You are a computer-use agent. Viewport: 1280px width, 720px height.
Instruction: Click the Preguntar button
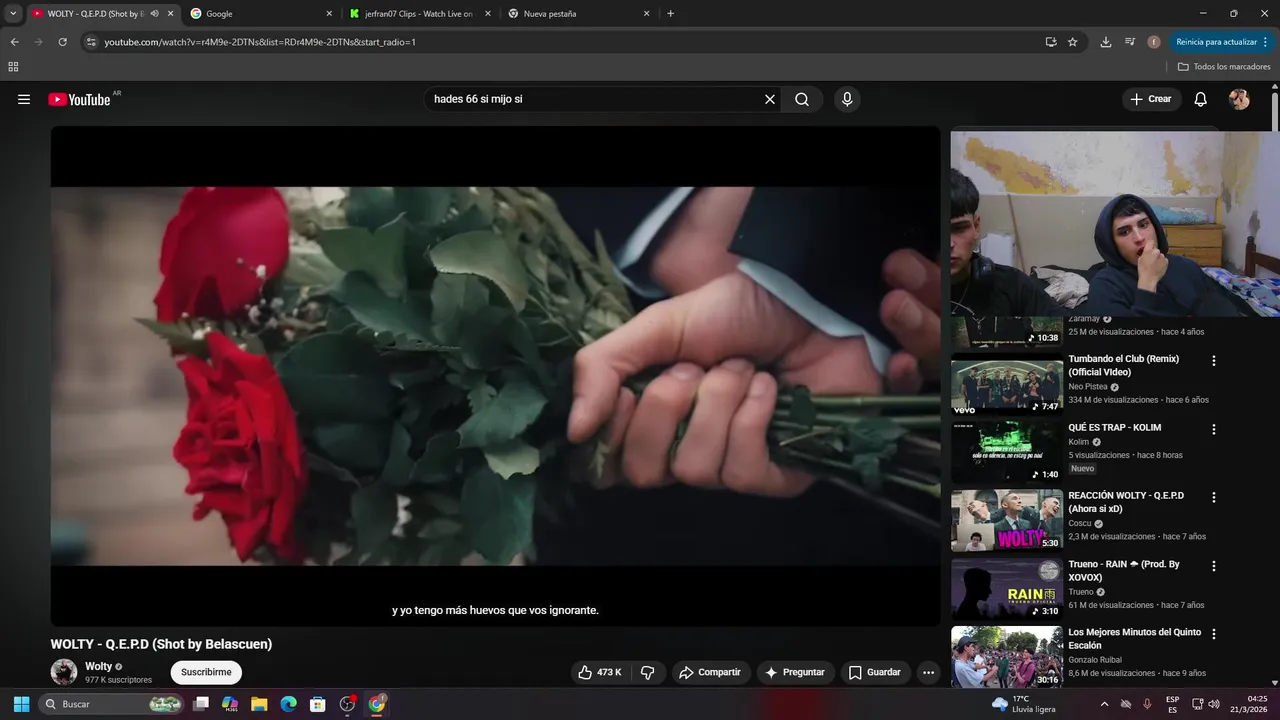point(795,672)
